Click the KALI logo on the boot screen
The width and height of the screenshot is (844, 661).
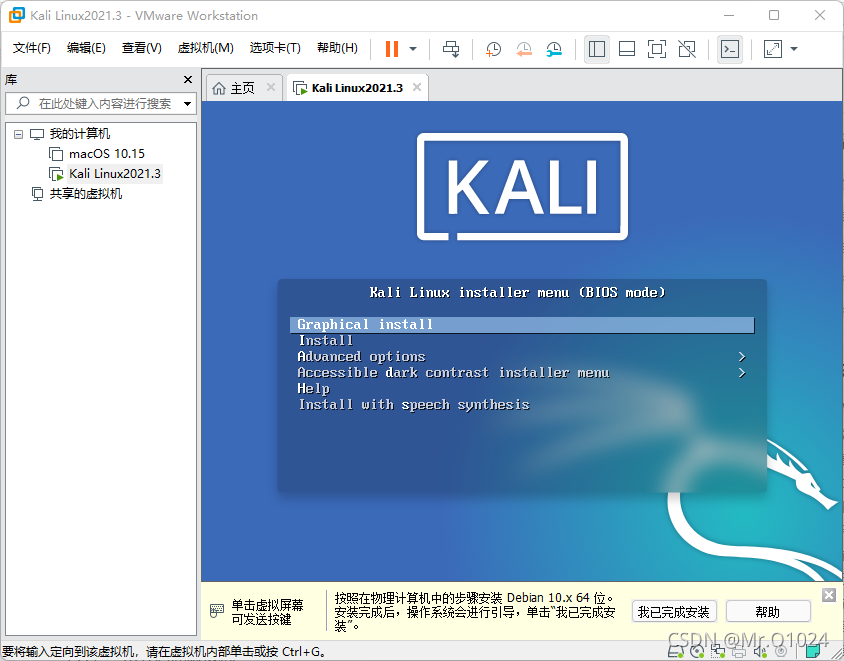[522, 186]
